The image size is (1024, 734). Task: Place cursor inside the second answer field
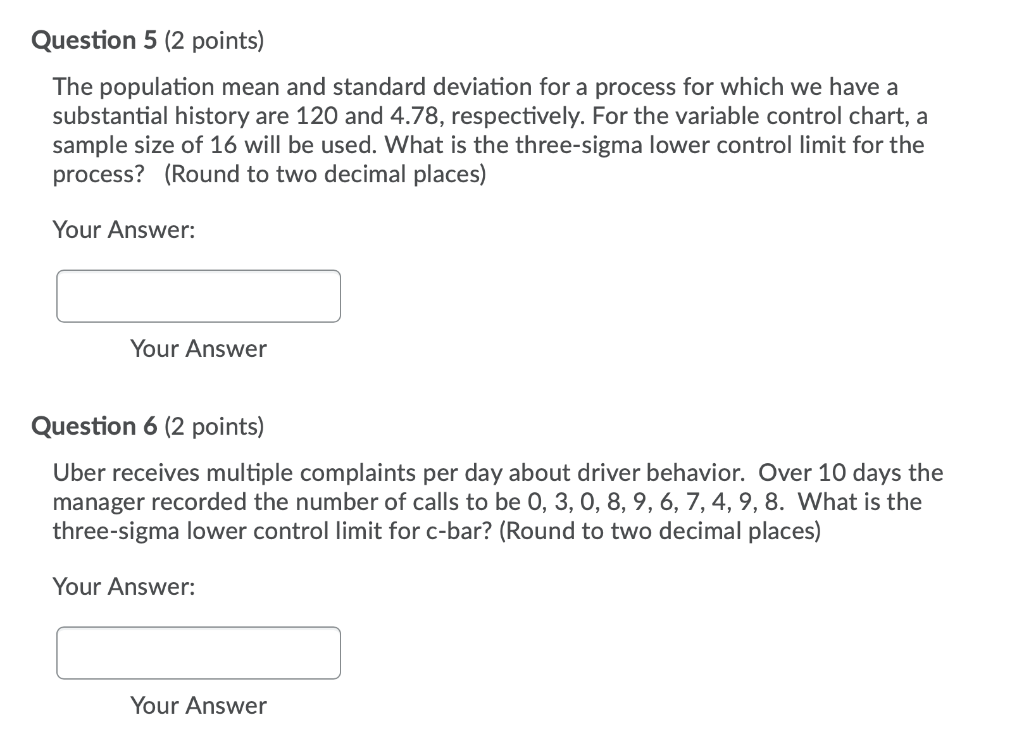pyautogui.click(x=198, y=653)
